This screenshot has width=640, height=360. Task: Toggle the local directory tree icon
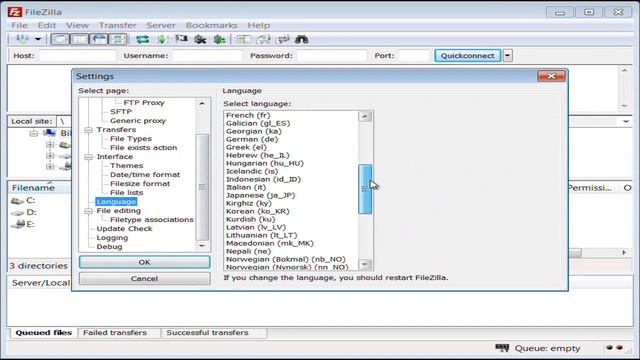point(79,39)
